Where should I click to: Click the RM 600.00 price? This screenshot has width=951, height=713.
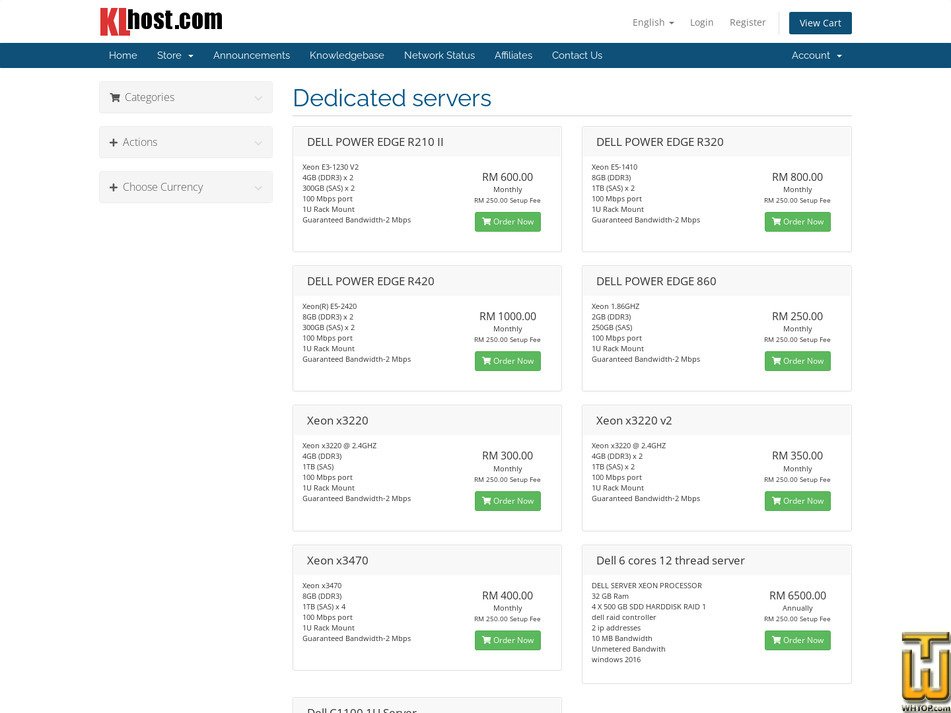pyautogui.click(x=508, y=177)
